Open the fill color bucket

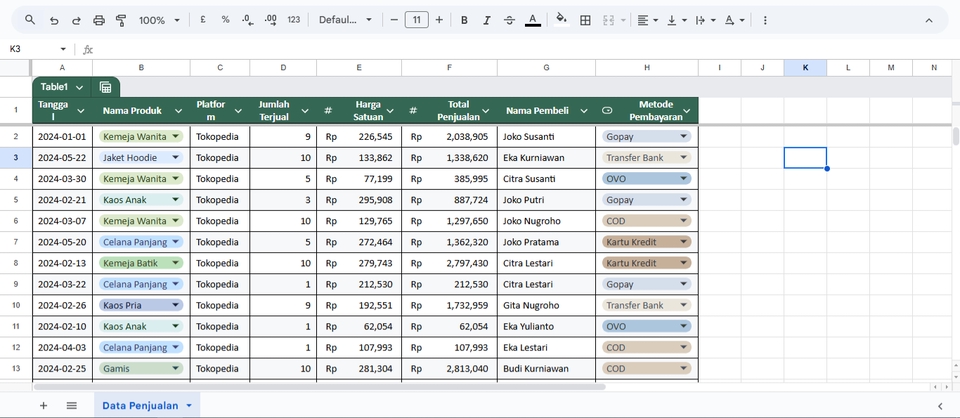(561, 20)
